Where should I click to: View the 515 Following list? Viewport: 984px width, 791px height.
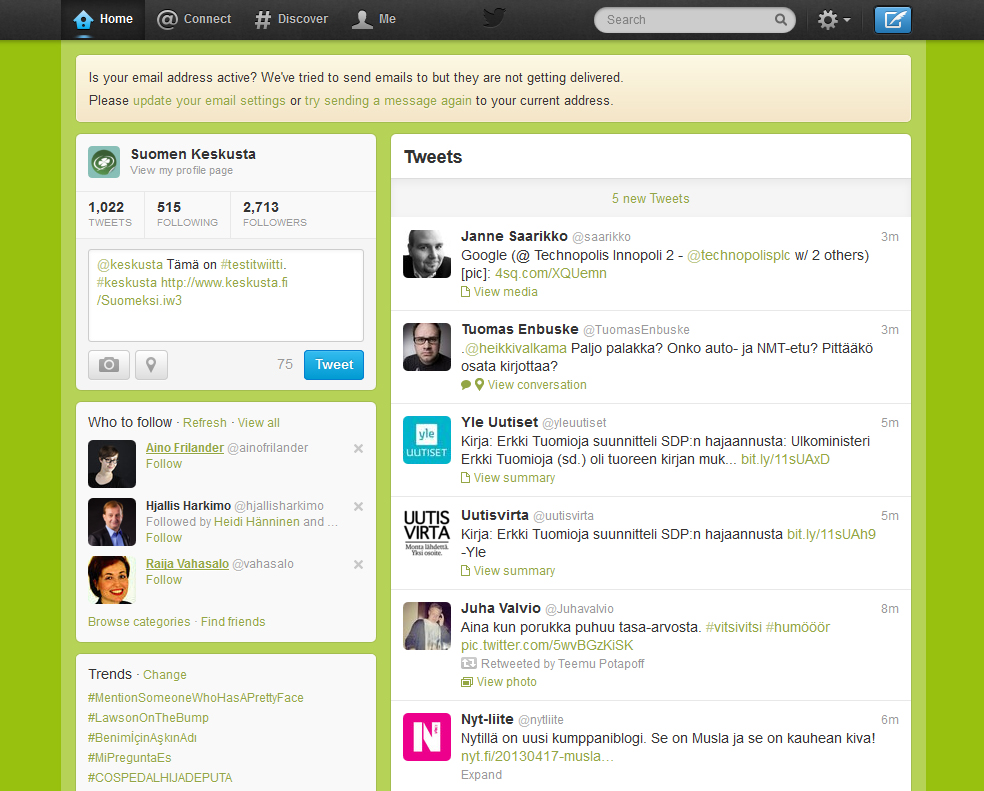[187, 213]
